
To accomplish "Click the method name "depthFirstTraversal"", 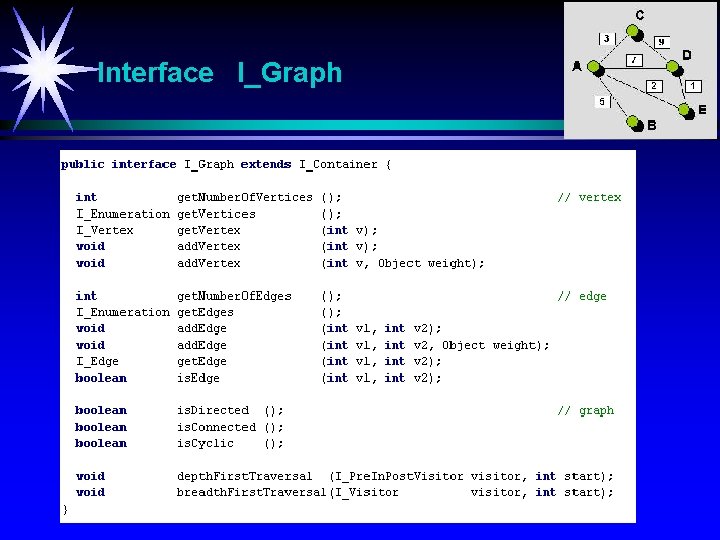I will [x=245, y=476].
